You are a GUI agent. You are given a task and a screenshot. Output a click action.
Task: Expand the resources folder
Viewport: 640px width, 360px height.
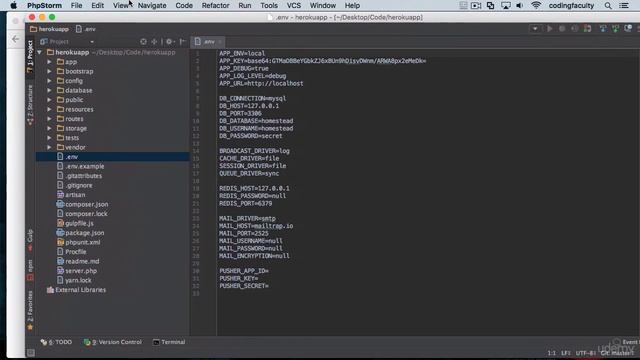(49, 109)
